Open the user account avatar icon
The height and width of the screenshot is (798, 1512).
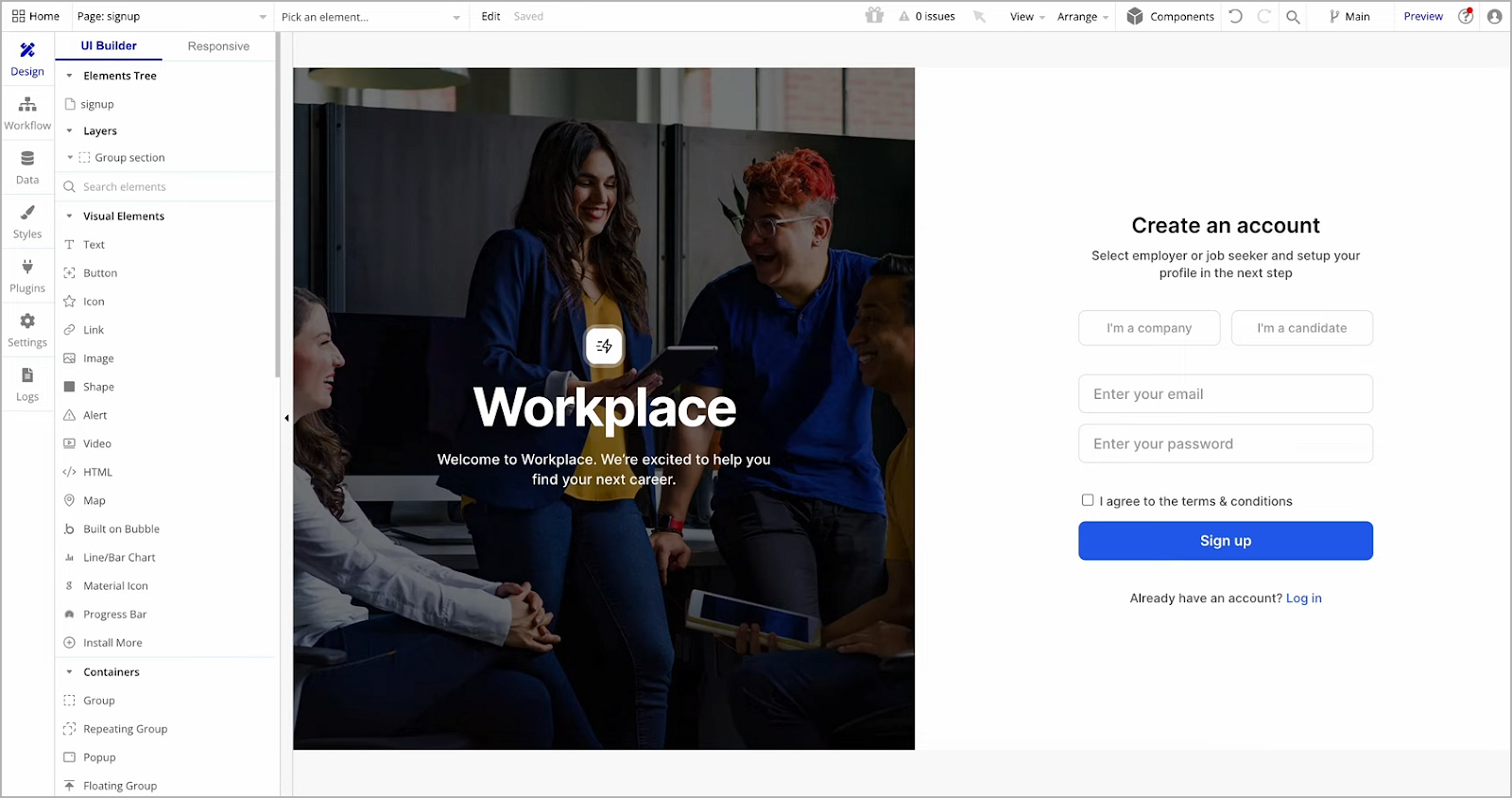[x=1494, y=16]
